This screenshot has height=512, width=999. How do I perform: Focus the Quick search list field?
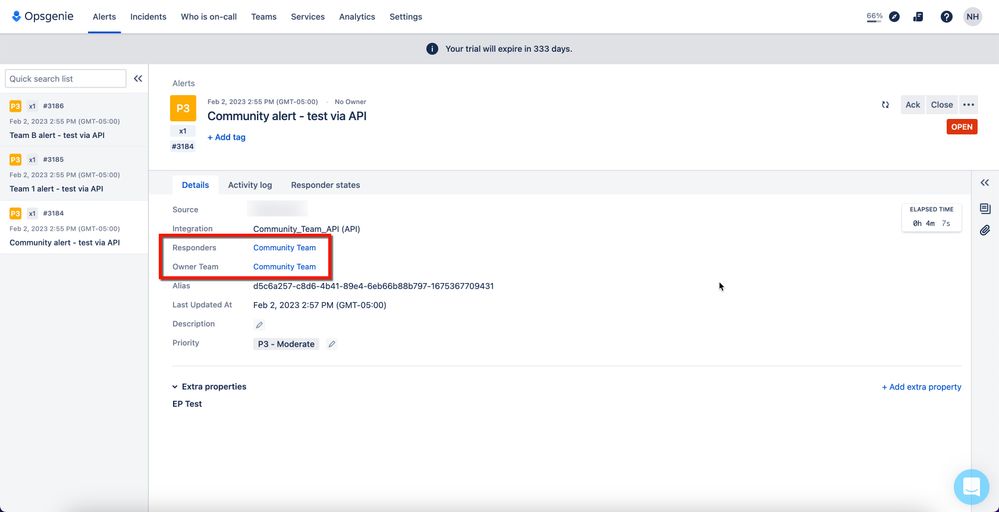[x=66, y=78]
